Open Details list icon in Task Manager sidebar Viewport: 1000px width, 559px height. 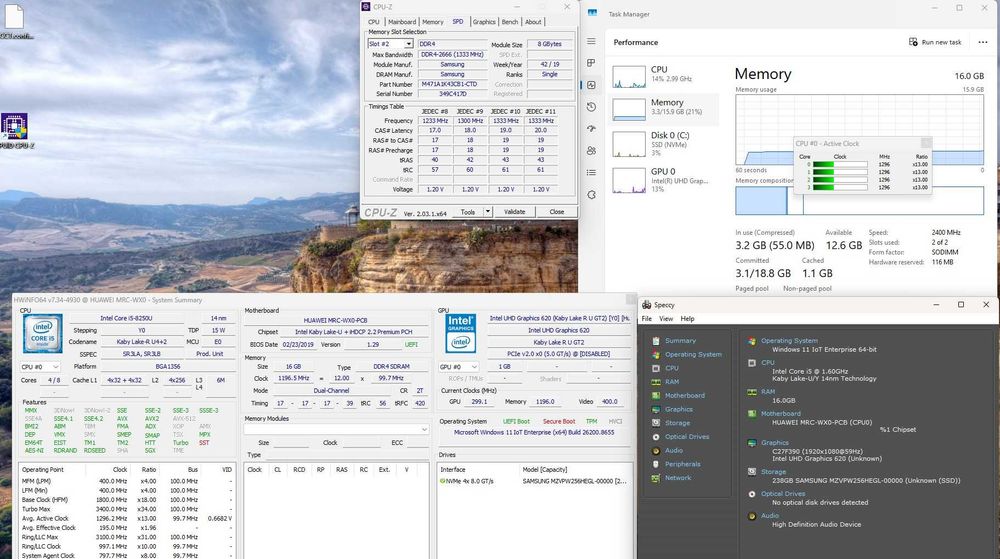(x=591, y=172)
